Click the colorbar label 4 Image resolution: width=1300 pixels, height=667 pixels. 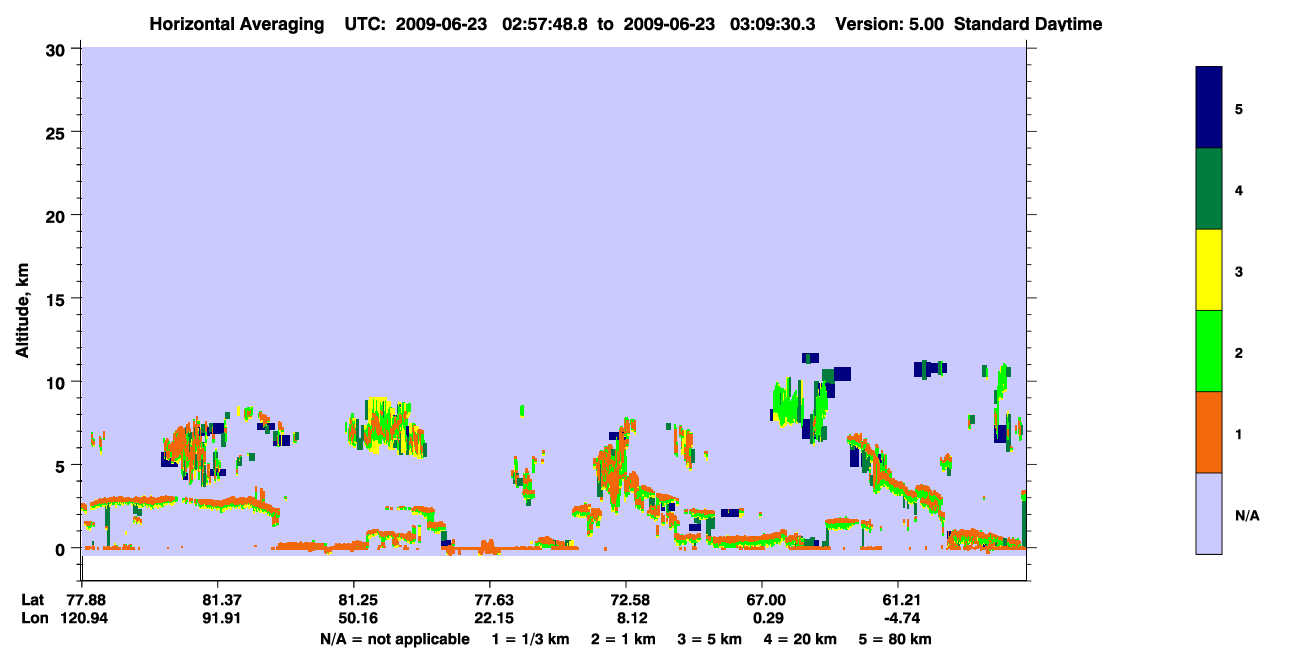(x=1239, y=189)
